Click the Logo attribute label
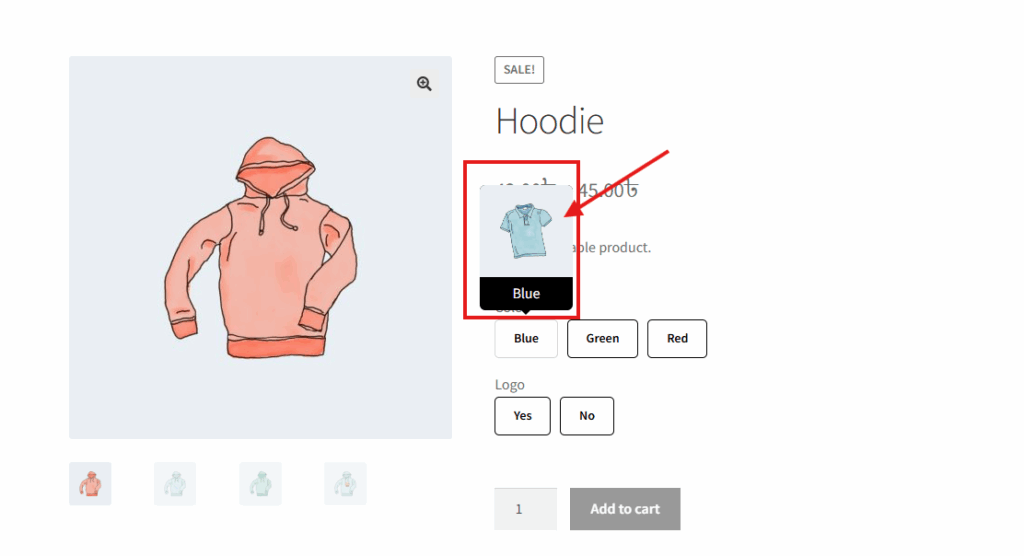The width and height of the screenshot is (1024, 556). [509, 385]
